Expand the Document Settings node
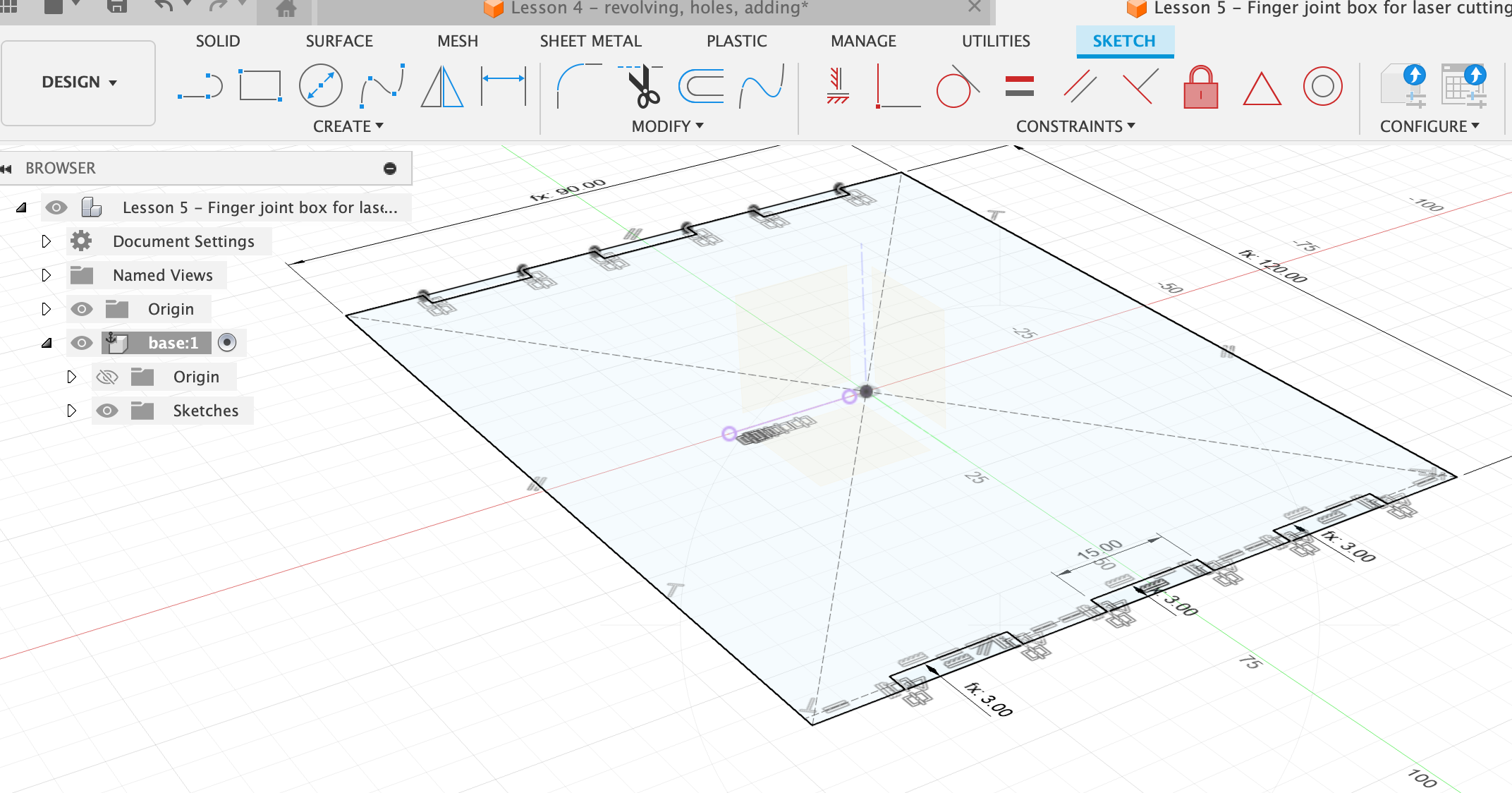This screenshot has height=793, width=1512. (x=47, y=241)
